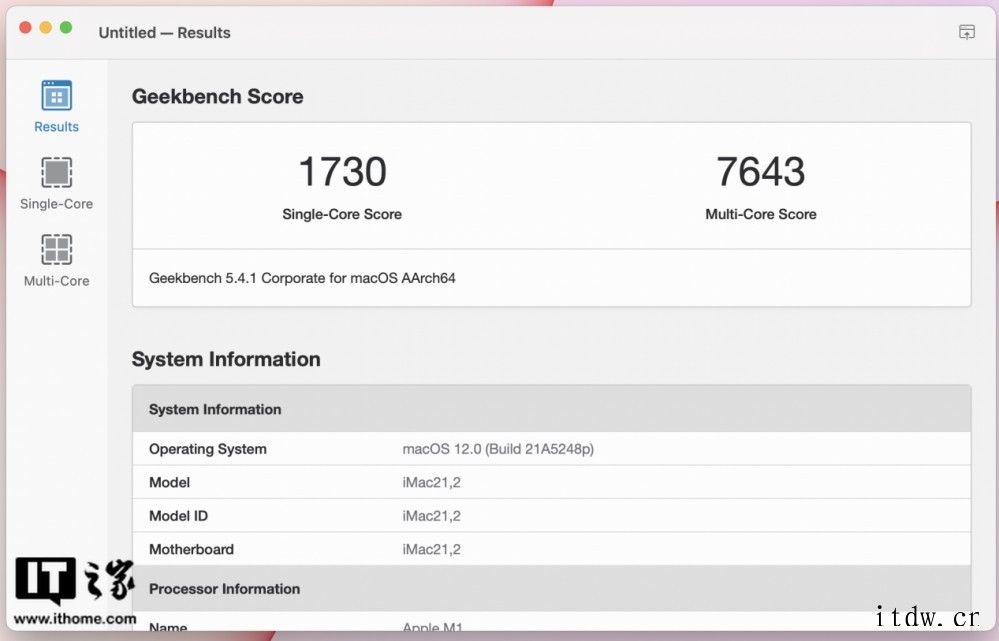Click the Multi-Core Score label

(x=761, y=214)
